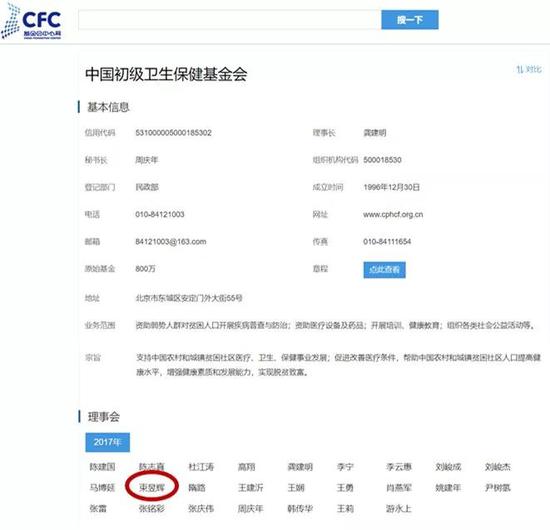Click board member 张铭彩
Viewport: 550px width, 530px height.
tap(152, 508)
